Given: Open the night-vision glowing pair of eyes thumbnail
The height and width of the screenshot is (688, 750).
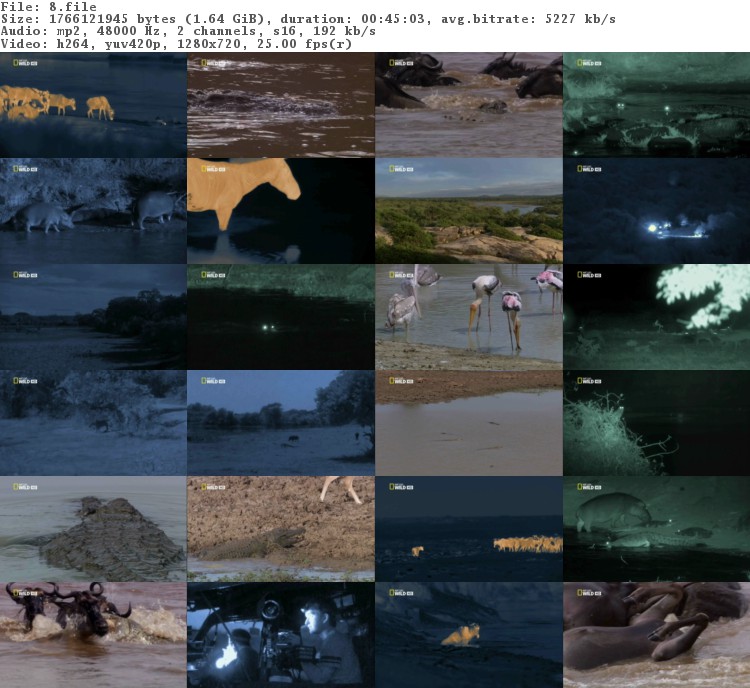Looking at the screenshot, I should click(281, 317).
